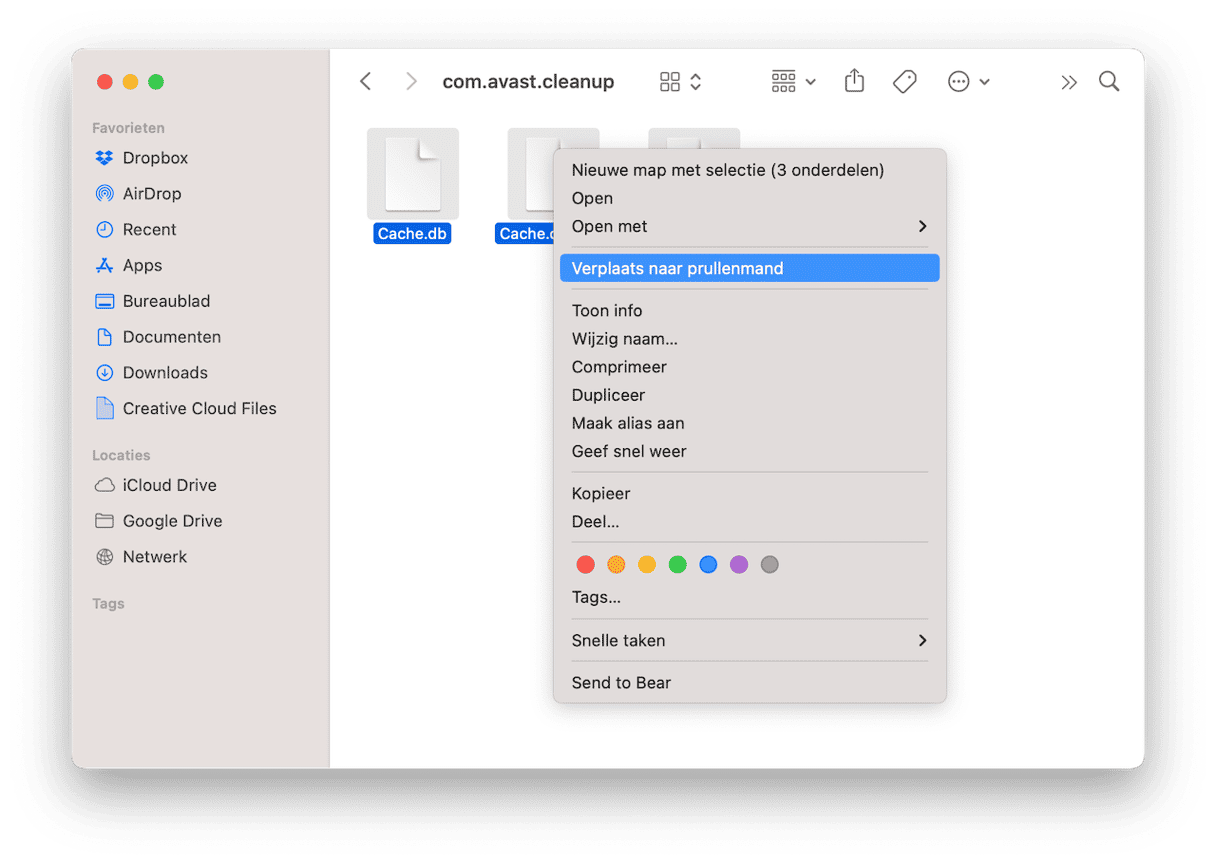Open the search magnifier icon
Screen dimensions: 1216x863
(1109, 82)
